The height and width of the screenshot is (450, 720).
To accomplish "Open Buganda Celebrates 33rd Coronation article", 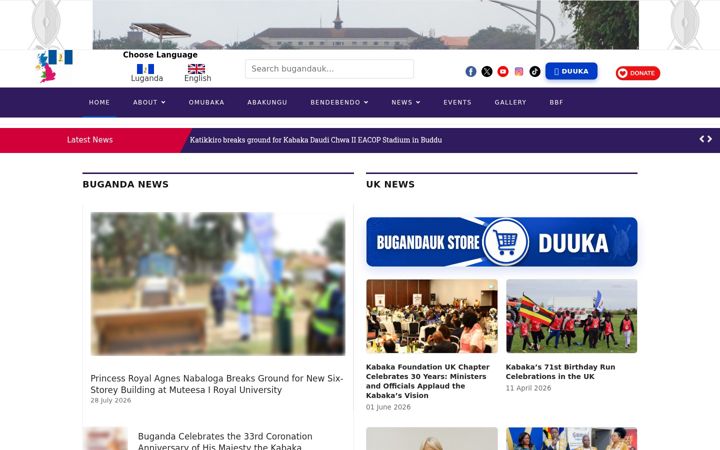I will (225, 441).
